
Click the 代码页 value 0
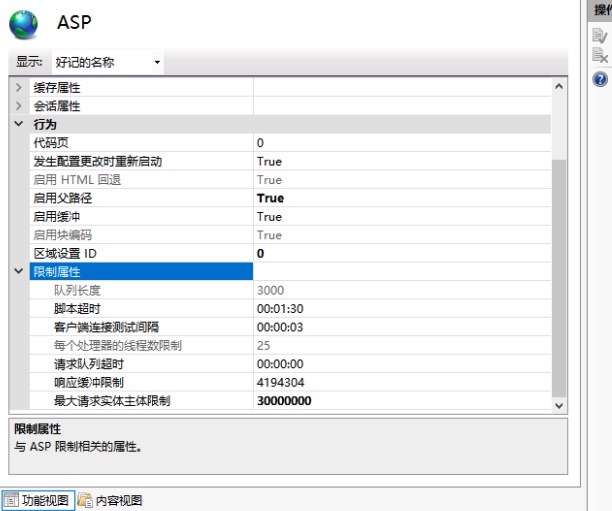coord(260,143)
